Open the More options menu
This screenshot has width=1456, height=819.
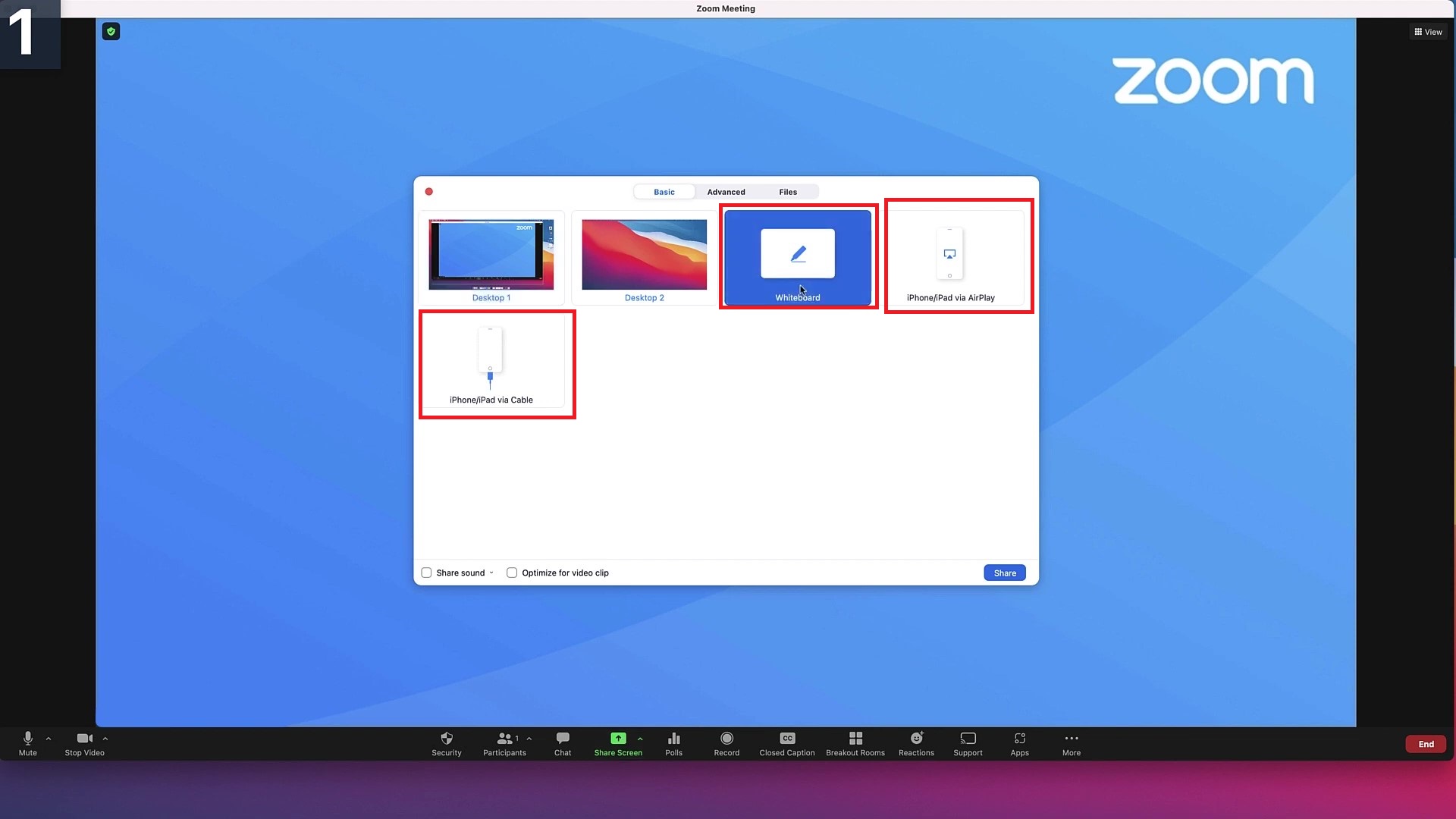coord(1072,743)
